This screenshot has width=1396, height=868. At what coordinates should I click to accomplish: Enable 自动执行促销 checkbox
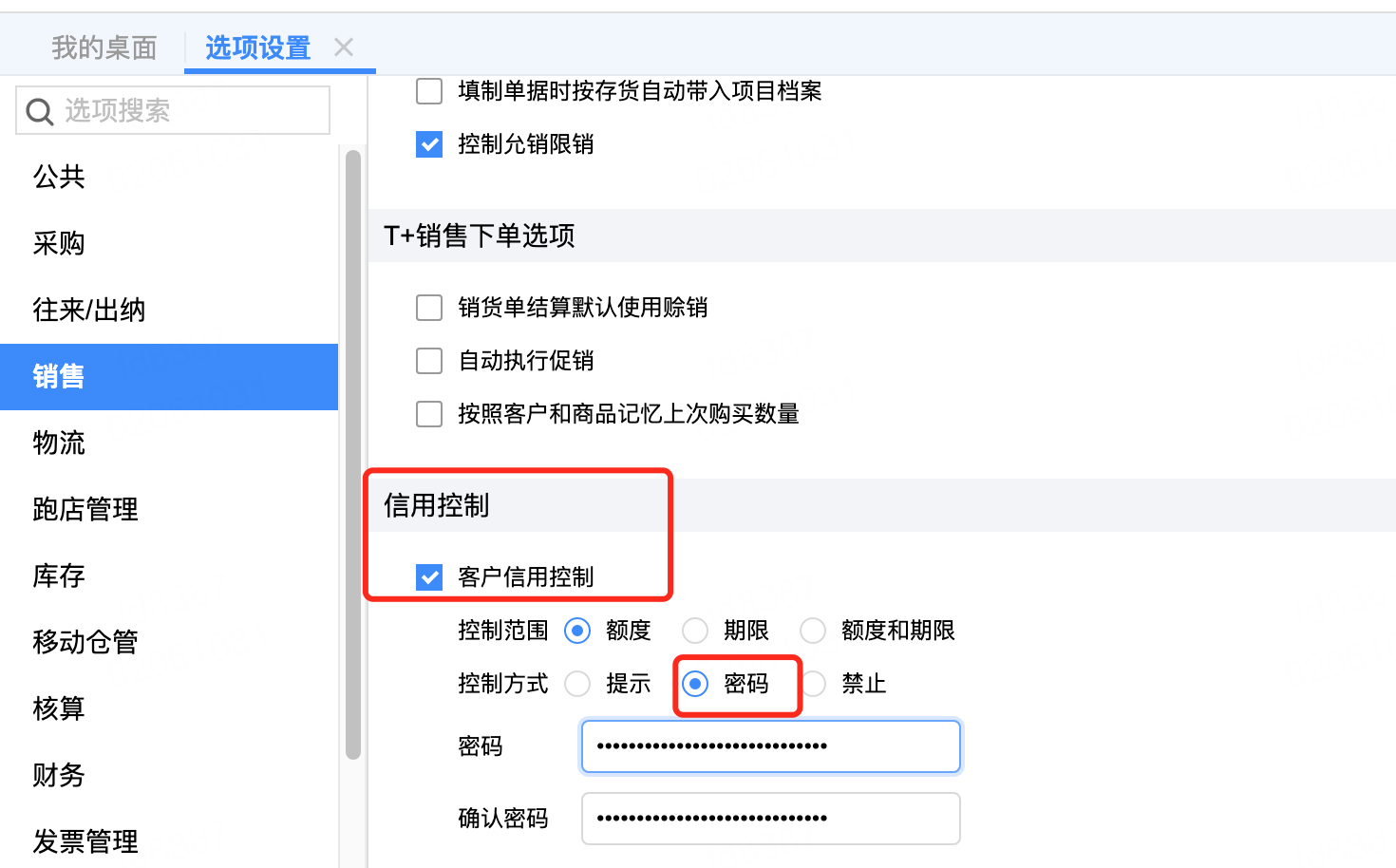[x=429, y=361]
